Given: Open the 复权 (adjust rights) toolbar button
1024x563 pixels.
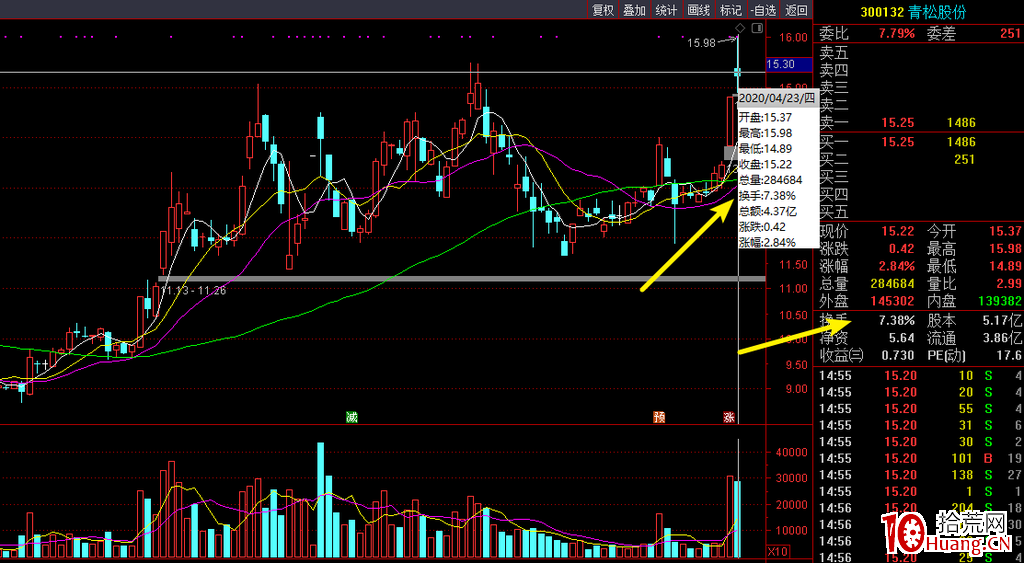Looking at the screenshot, I should [603, 10].
